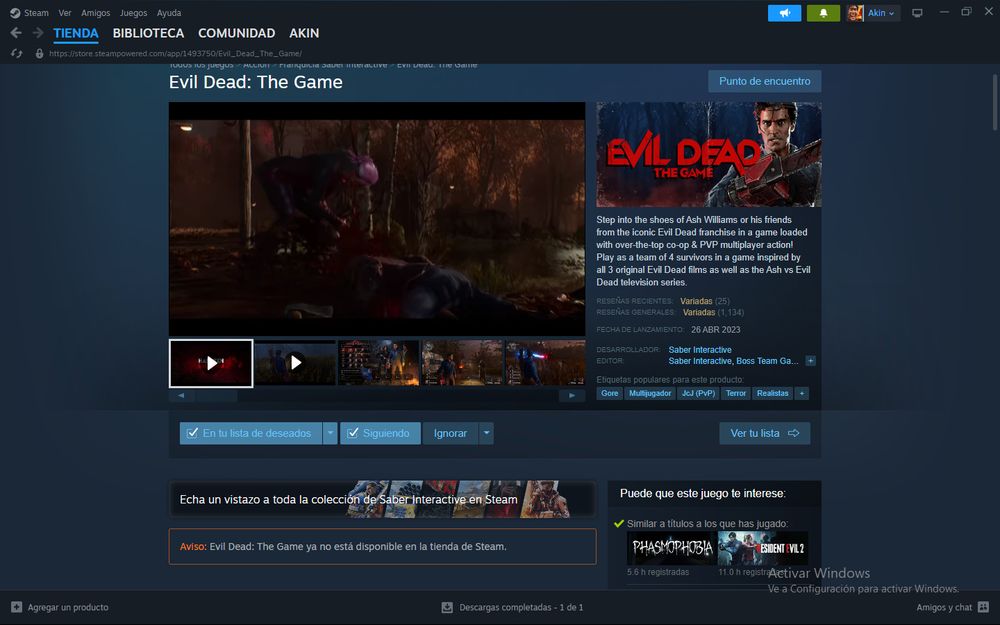Uncheck the Siguiendo follow checkbox
Image resolution: width=1000 pixels, height=625 pixels.
click(352, 433)
